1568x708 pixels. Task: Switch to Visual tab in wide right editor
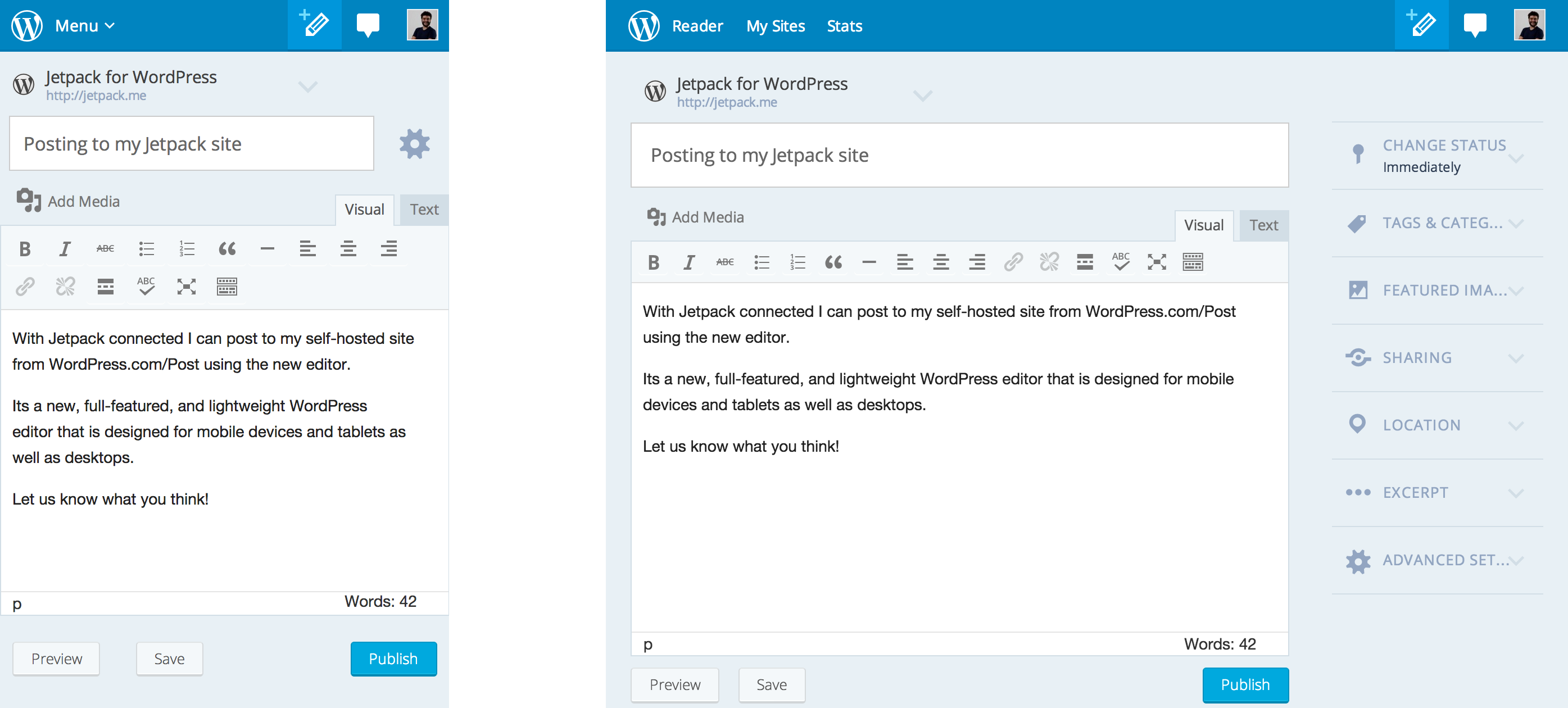(1203, 225)
